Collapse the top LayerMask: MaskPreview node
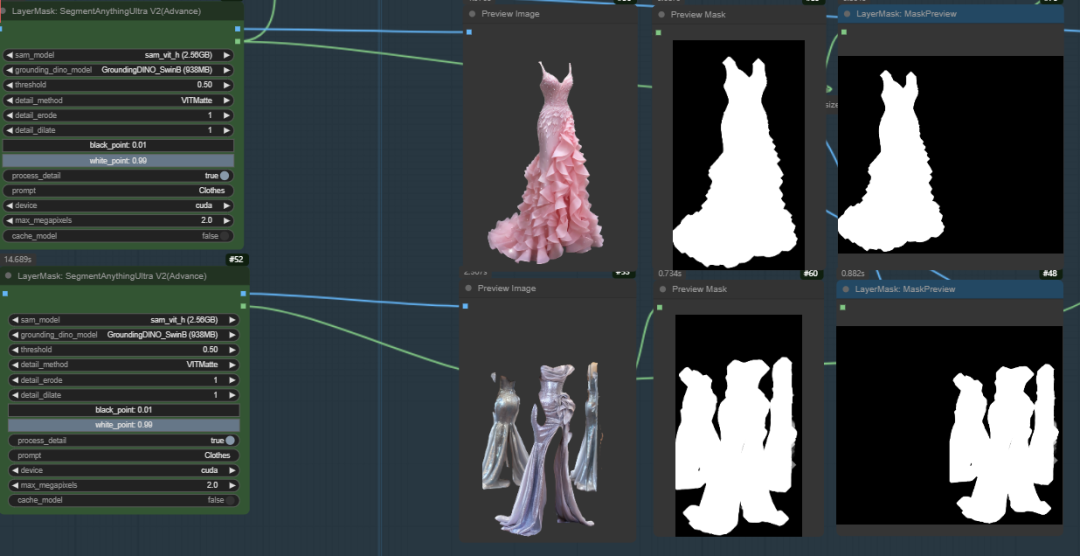The width and height of the screenshot is (1080, 556). pyautogui.click(x=846, y=15)
